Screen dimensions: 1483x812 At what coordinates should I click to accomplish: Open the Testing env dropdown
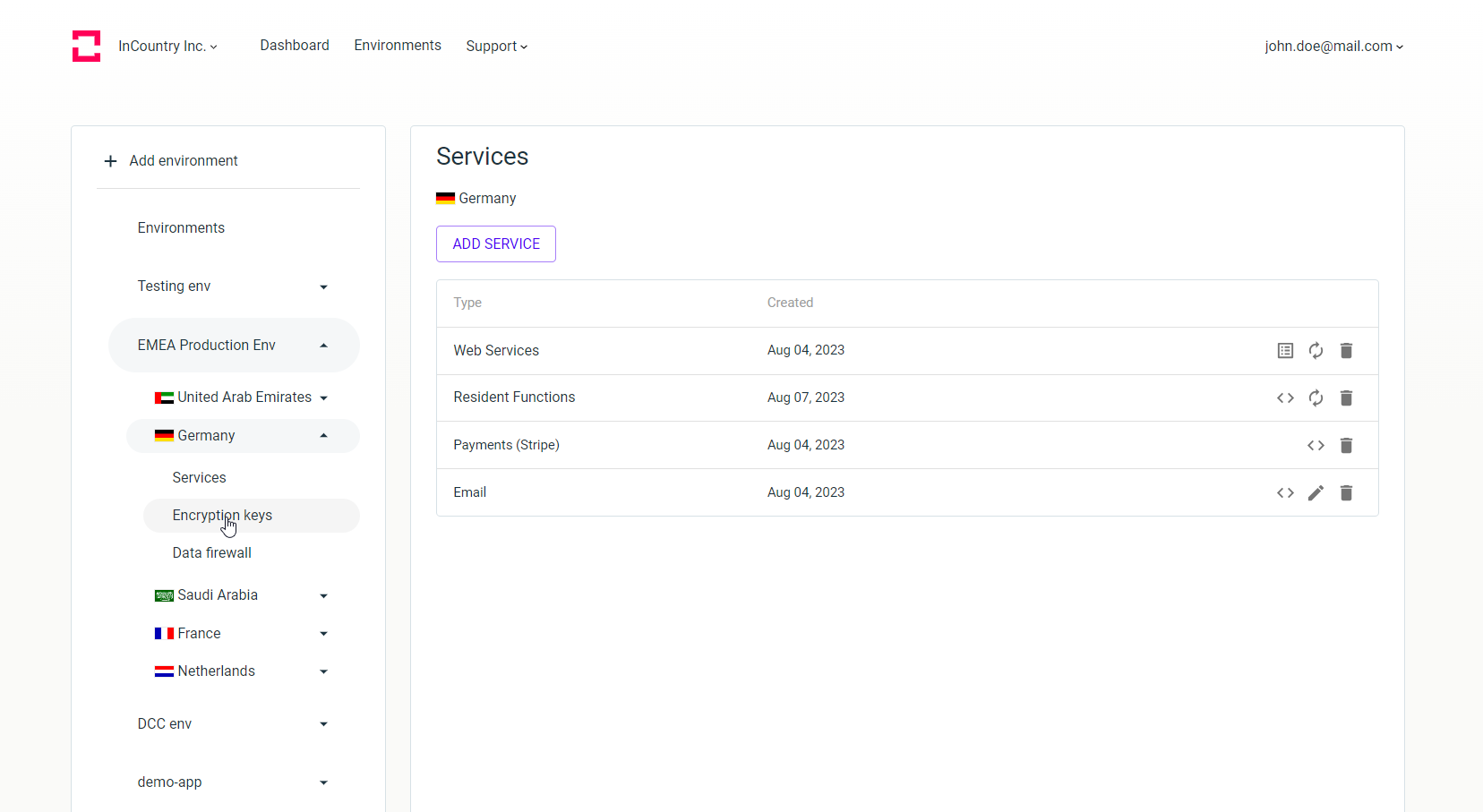[323, 286]
